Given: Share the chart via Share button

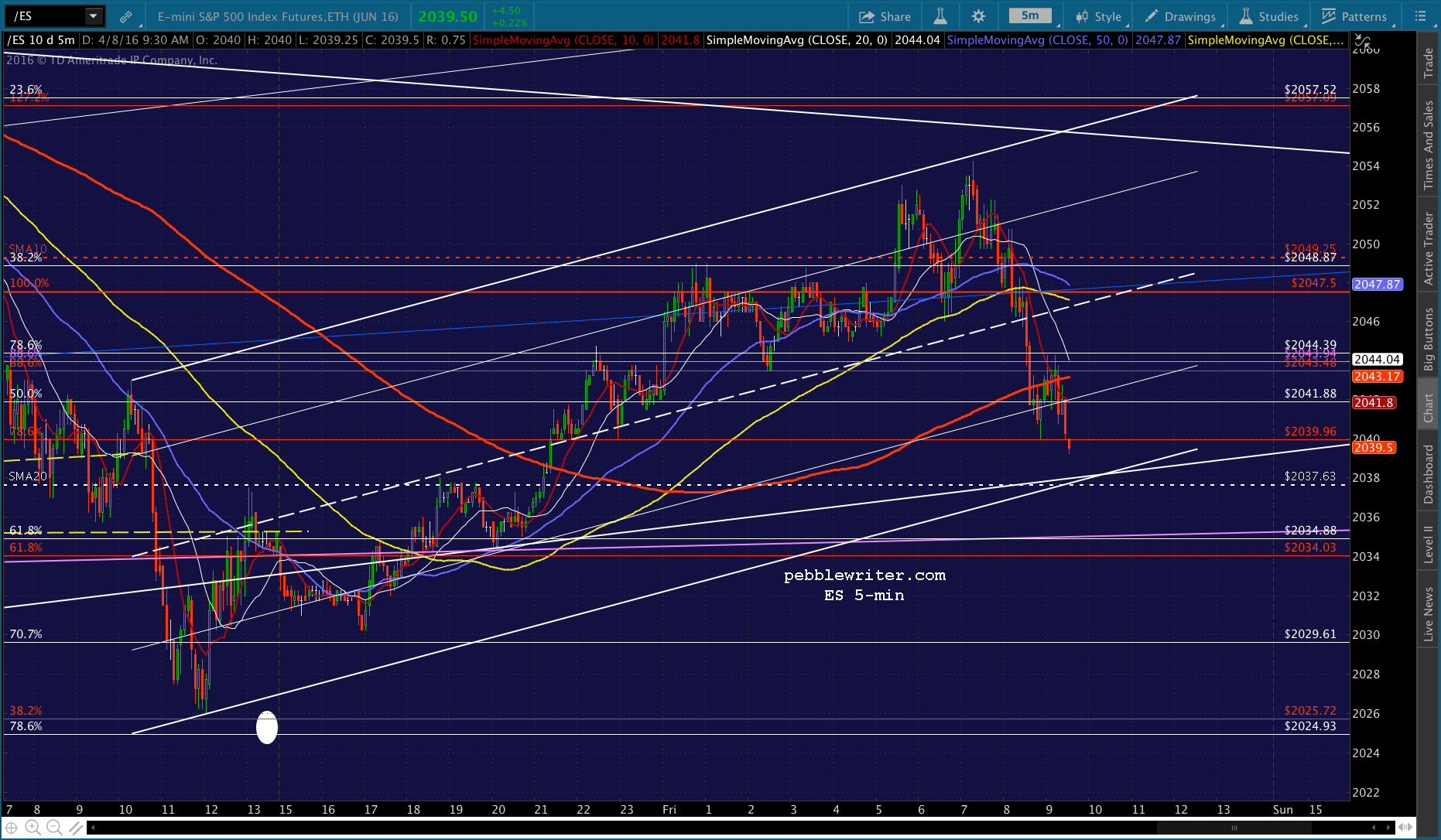Looking at the screenshot, I should coord(885,16).
